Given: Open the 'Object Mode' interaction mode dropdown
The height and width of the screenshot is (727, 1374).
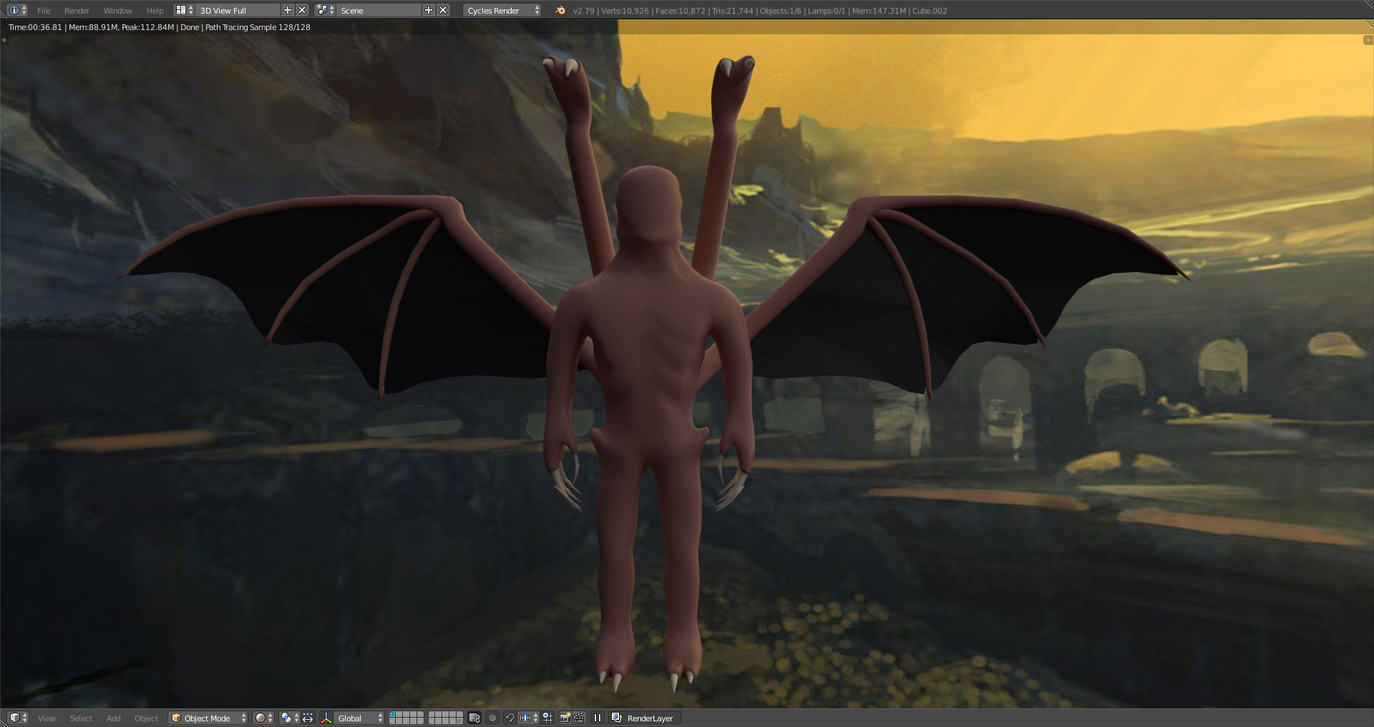Looking at the screenshot, I should click(208, 718).
